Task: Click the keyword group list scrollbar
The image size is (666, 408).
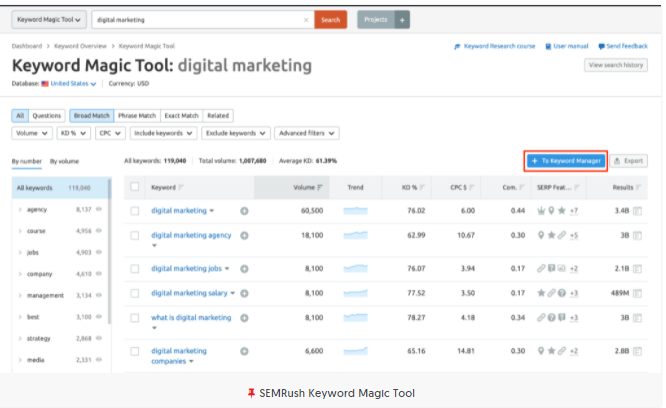Action: pos(110,250)
